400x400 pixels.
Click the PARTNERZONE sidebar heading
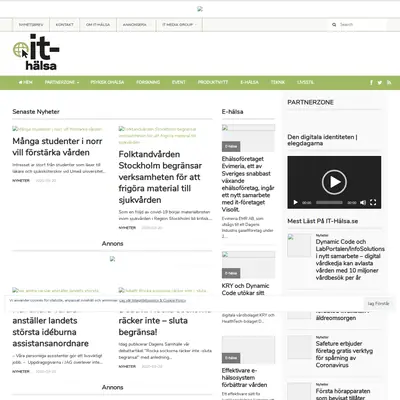pyautogui.click(x=310, y=102)
